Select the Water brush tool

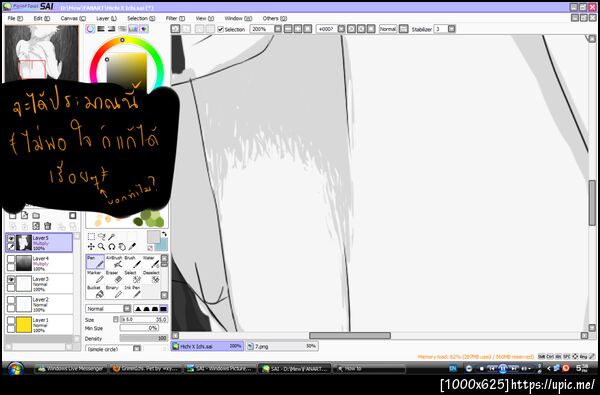point(151,262)
